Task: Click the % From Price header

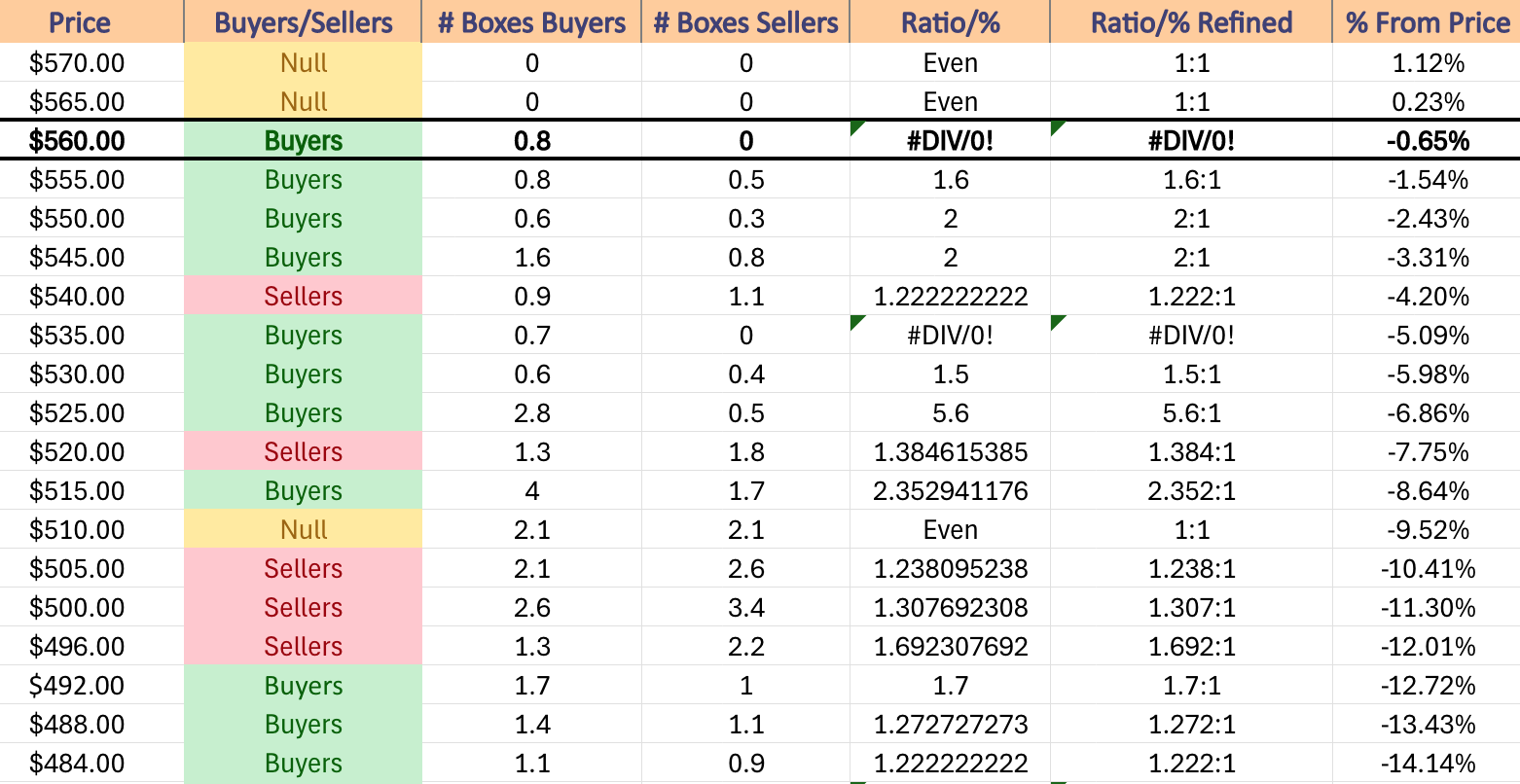Action: (x=1427, y=21)
